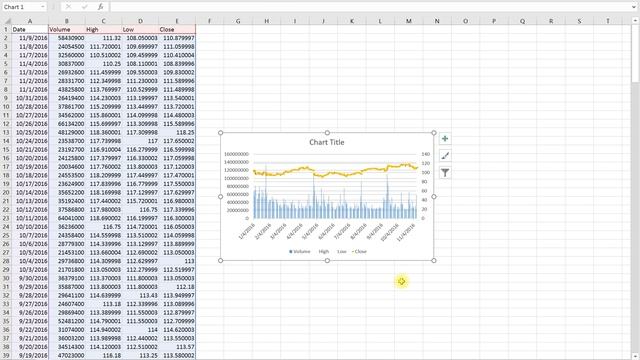Click the primary vertical axis label 160000000

pyautogui.click(x=236, y=154)
